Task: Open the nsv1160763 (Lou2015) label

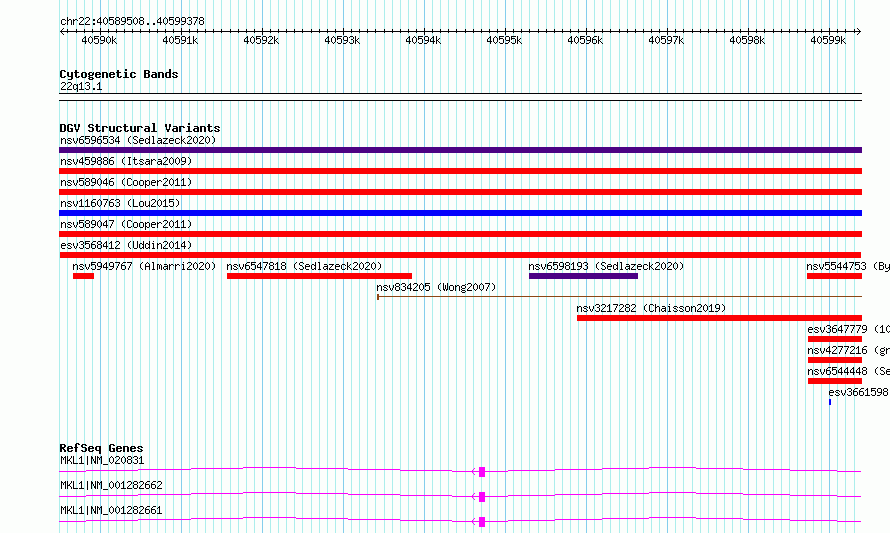Action: click(120, 203)
